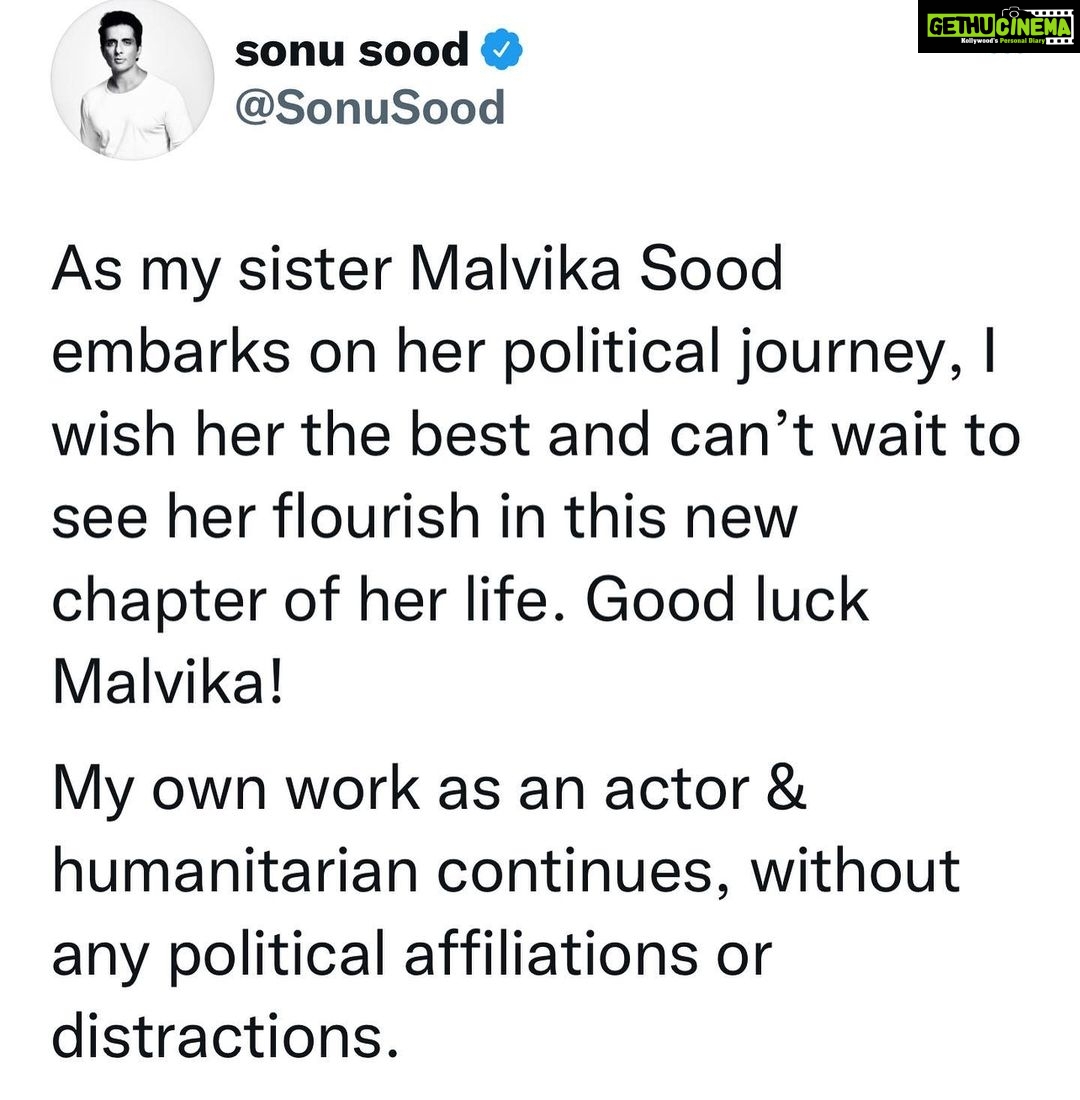Open the circular profile picture

click(x=133, y=79)
